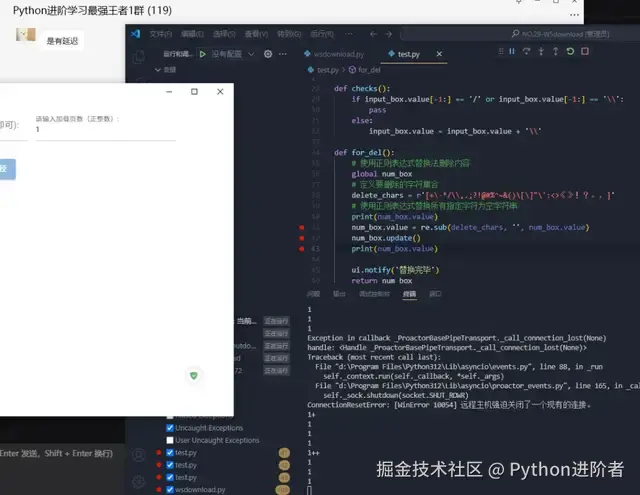The image size is (640, 495).
Task: Go back with the left arrow in title bar
Action: tap(373, 34)
